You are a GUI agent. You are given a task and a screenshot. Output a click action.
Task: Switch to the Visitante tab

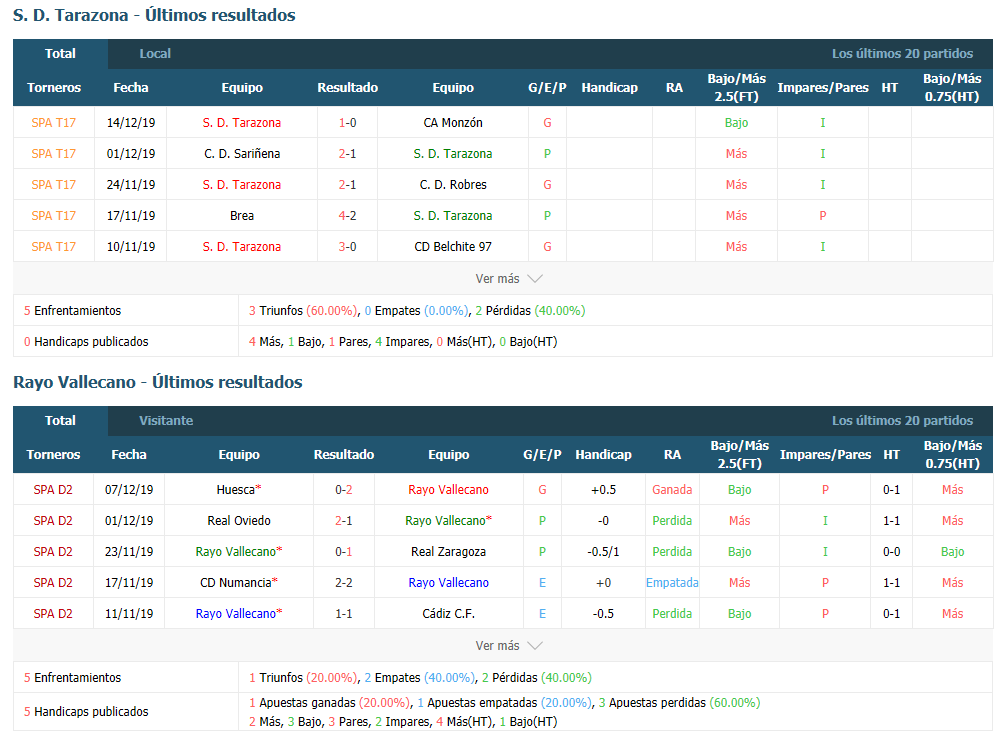click(166, 421)
